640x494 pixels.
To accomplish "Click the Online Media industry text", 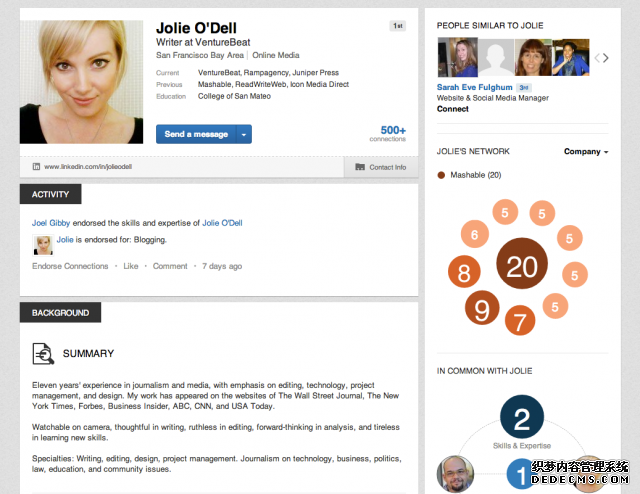I will point(276,55).
